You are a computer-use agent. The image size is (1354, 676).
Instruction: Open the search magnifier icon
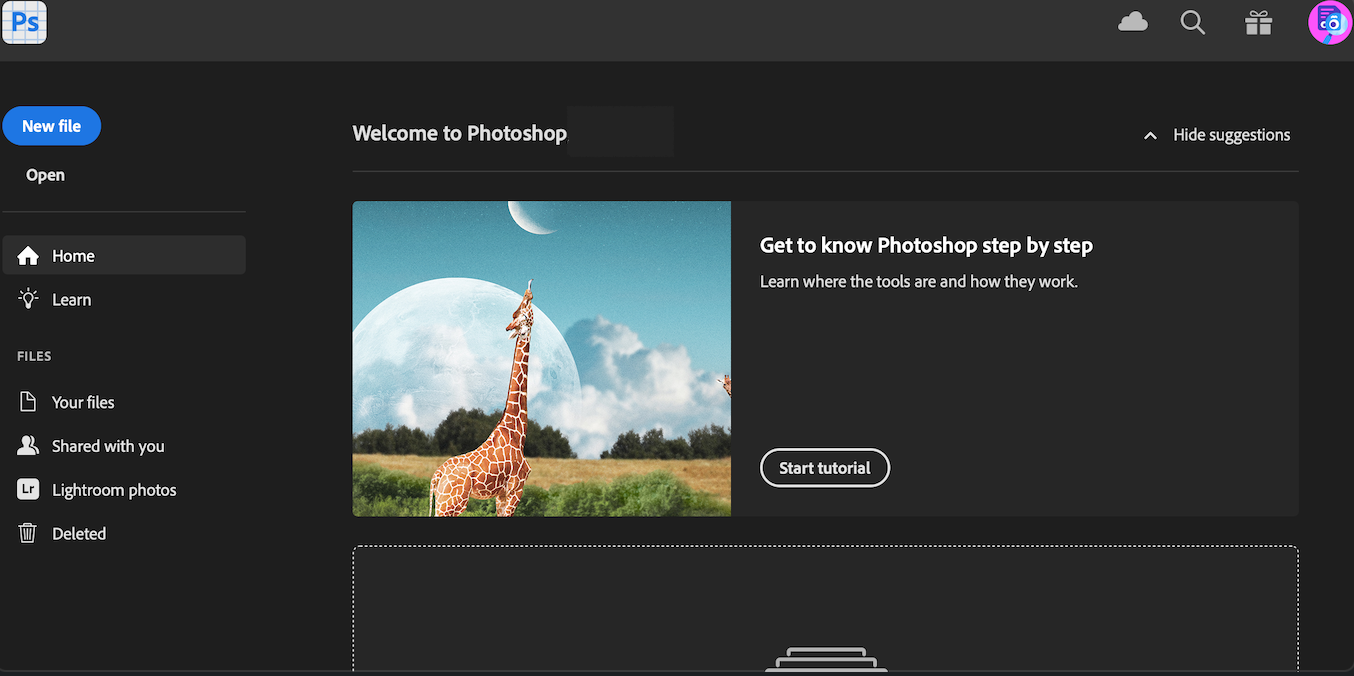[1192, 22]
